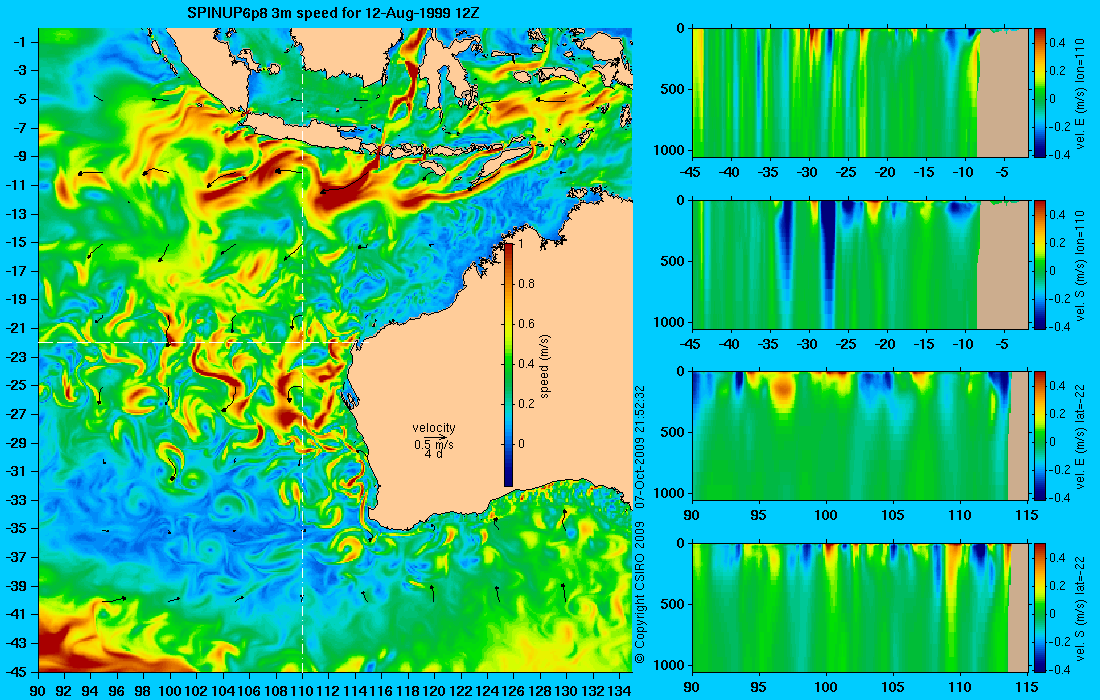Image resolution: width=1100 pixels, height=700 pixels.
Task: Open the vel. S lat=-22 section plot
Action: coord(860,607)
